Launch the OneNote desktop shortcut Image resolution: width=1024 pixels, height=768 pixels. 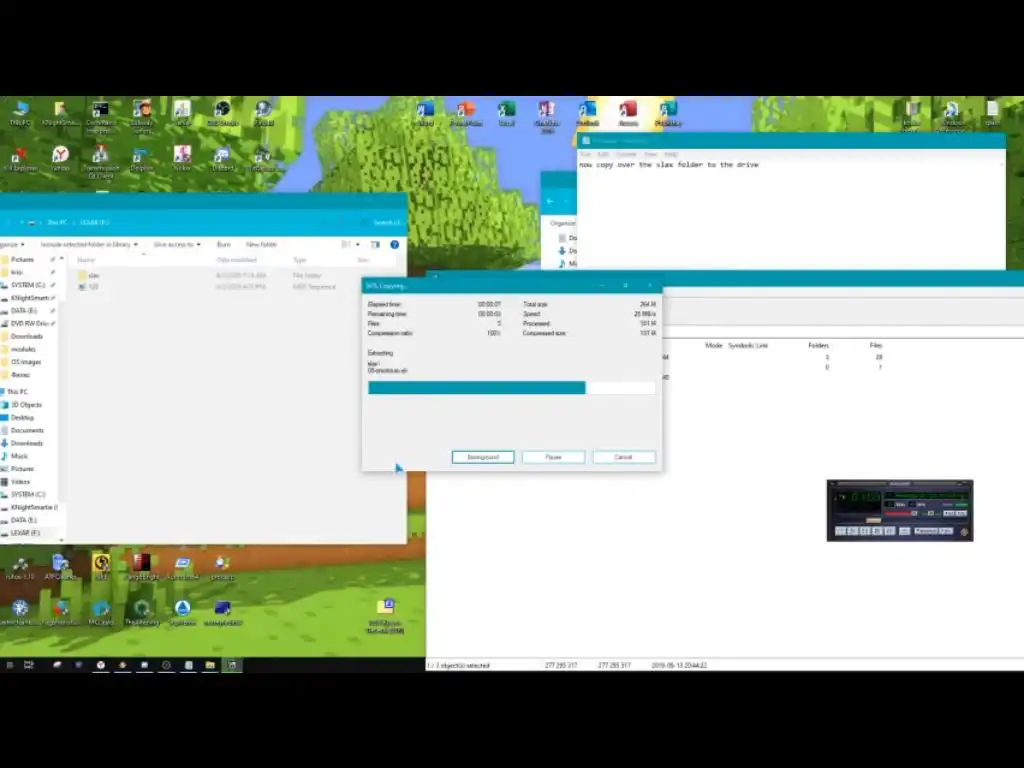coord(547,116)
